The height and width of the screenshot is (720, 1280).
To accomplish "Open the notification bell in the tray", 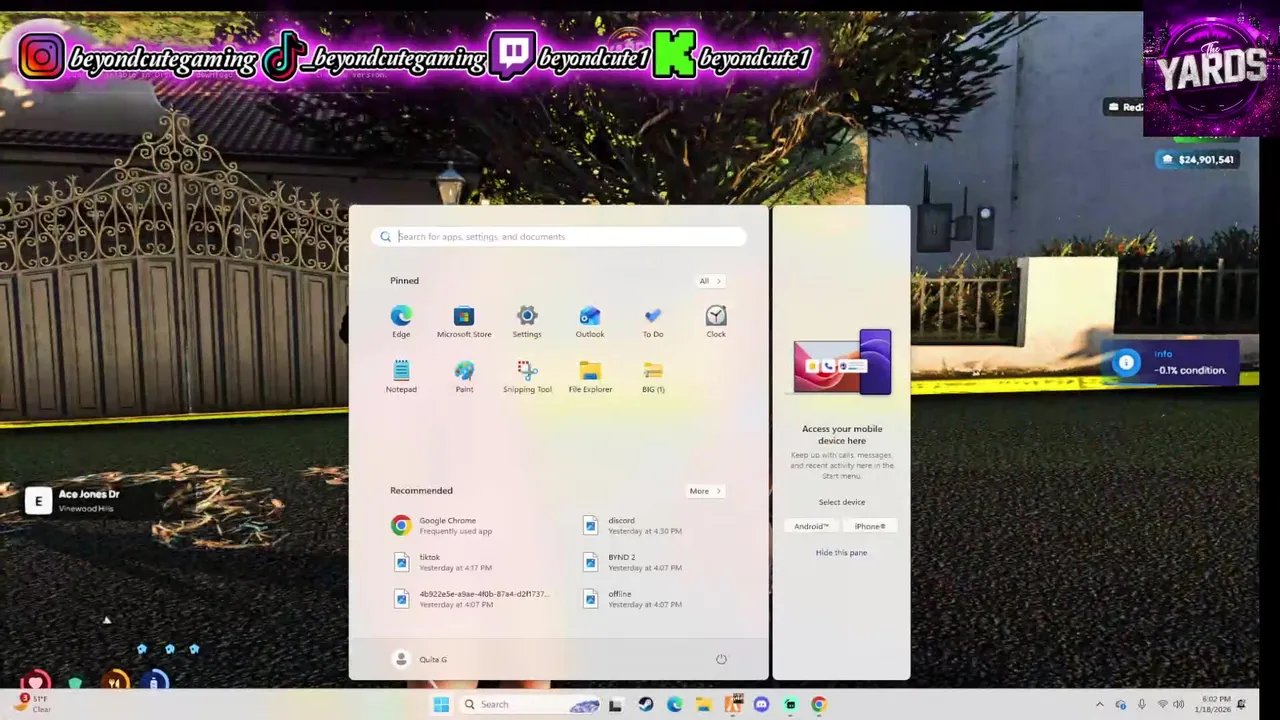I will click(x=1242, y=705).
